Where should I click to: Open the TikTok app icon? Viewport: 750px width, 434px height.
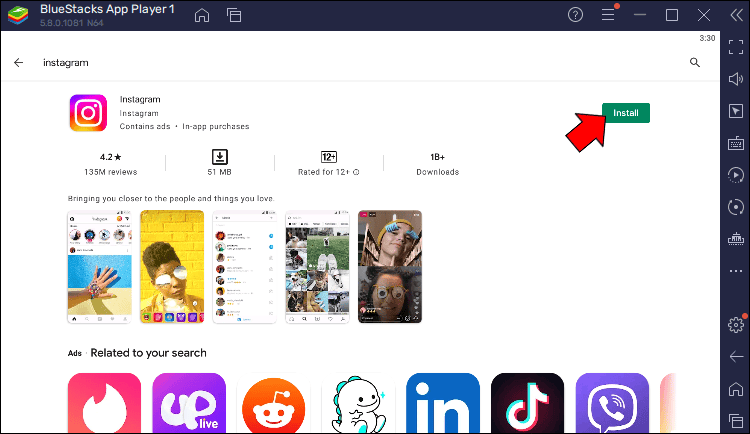tap(528, 403)
